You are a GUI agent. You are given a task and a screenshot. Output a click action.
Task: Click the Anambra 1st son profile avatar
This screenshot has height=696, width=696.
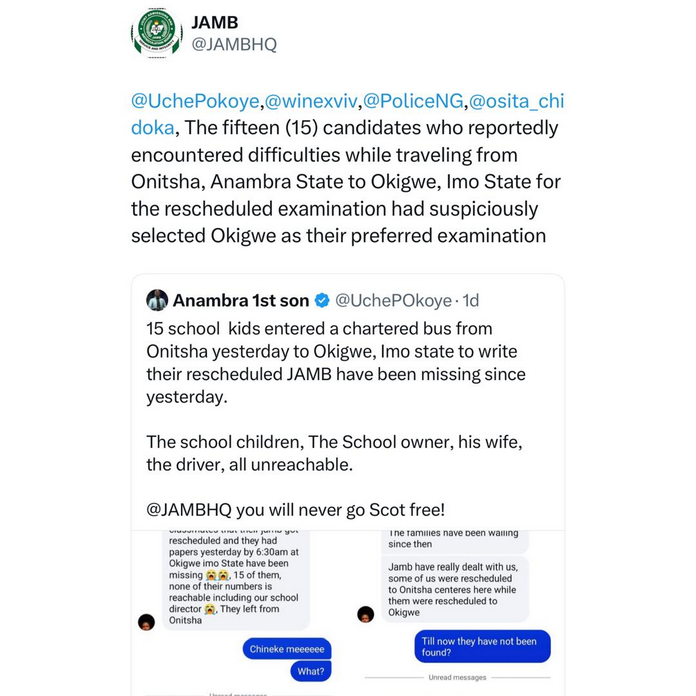(157, 300)
